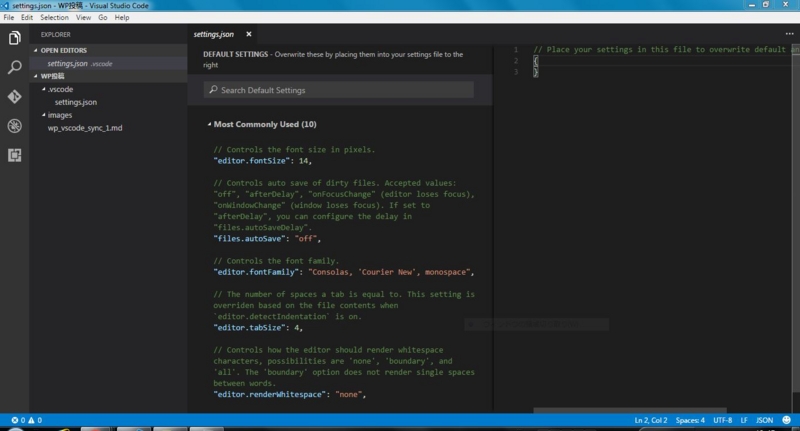The image size is (800, 431).
Task: Close the settings.json editor tab
Action: point(248,34)
